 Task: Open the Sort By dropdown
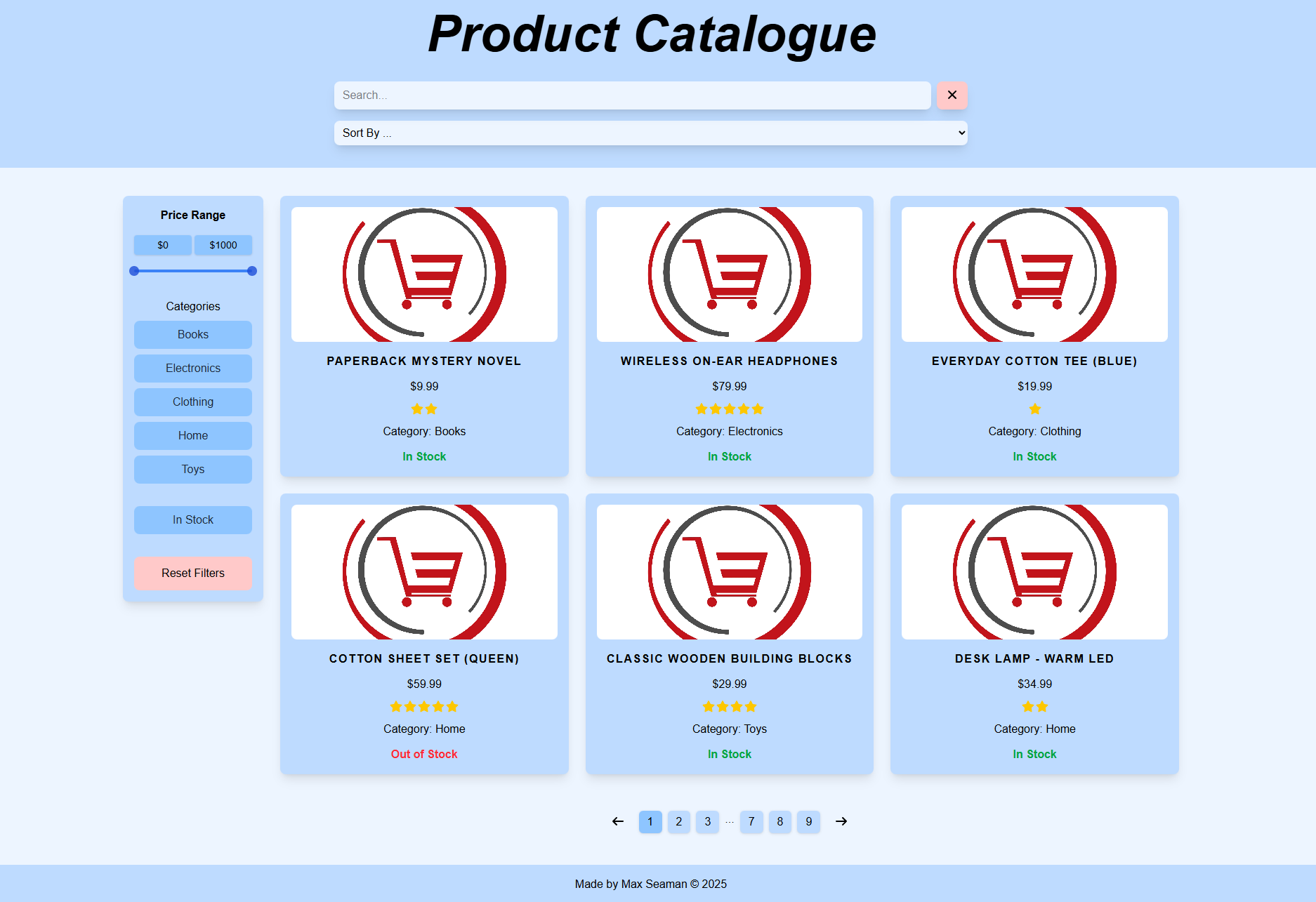pos(650,133)
